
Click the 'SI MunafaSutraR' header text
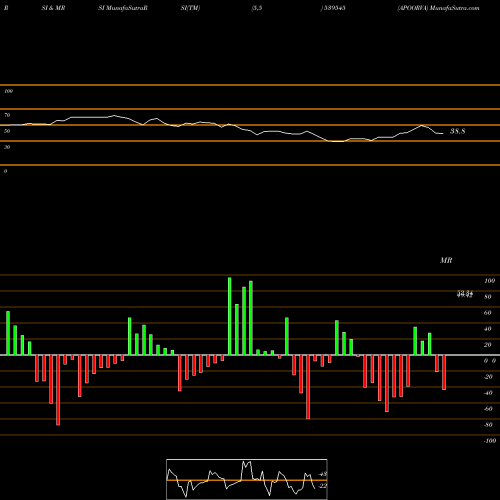tap(123, 8)
